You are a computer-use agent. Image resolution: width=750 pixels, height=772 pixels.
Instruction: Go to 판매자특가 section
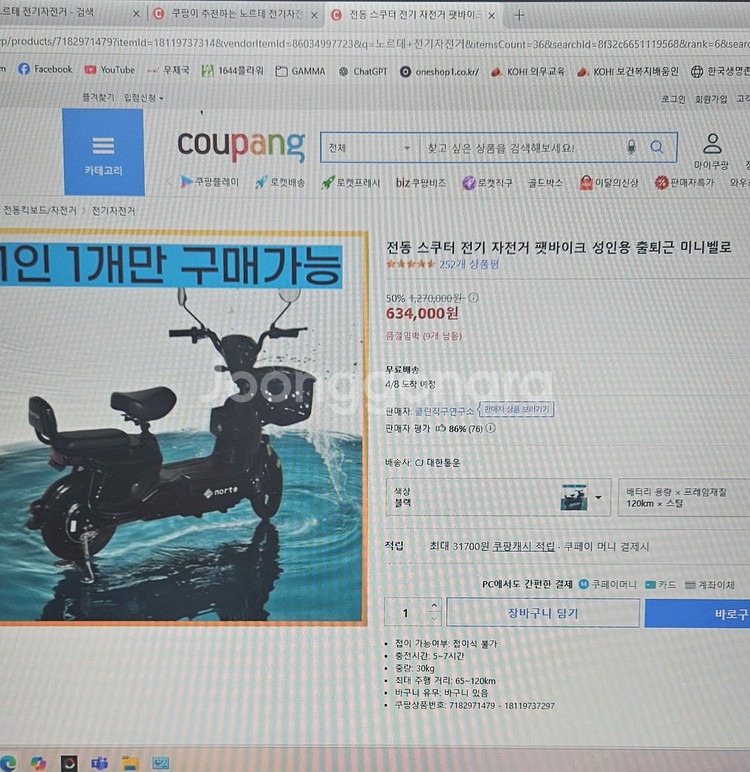point(684,183)
